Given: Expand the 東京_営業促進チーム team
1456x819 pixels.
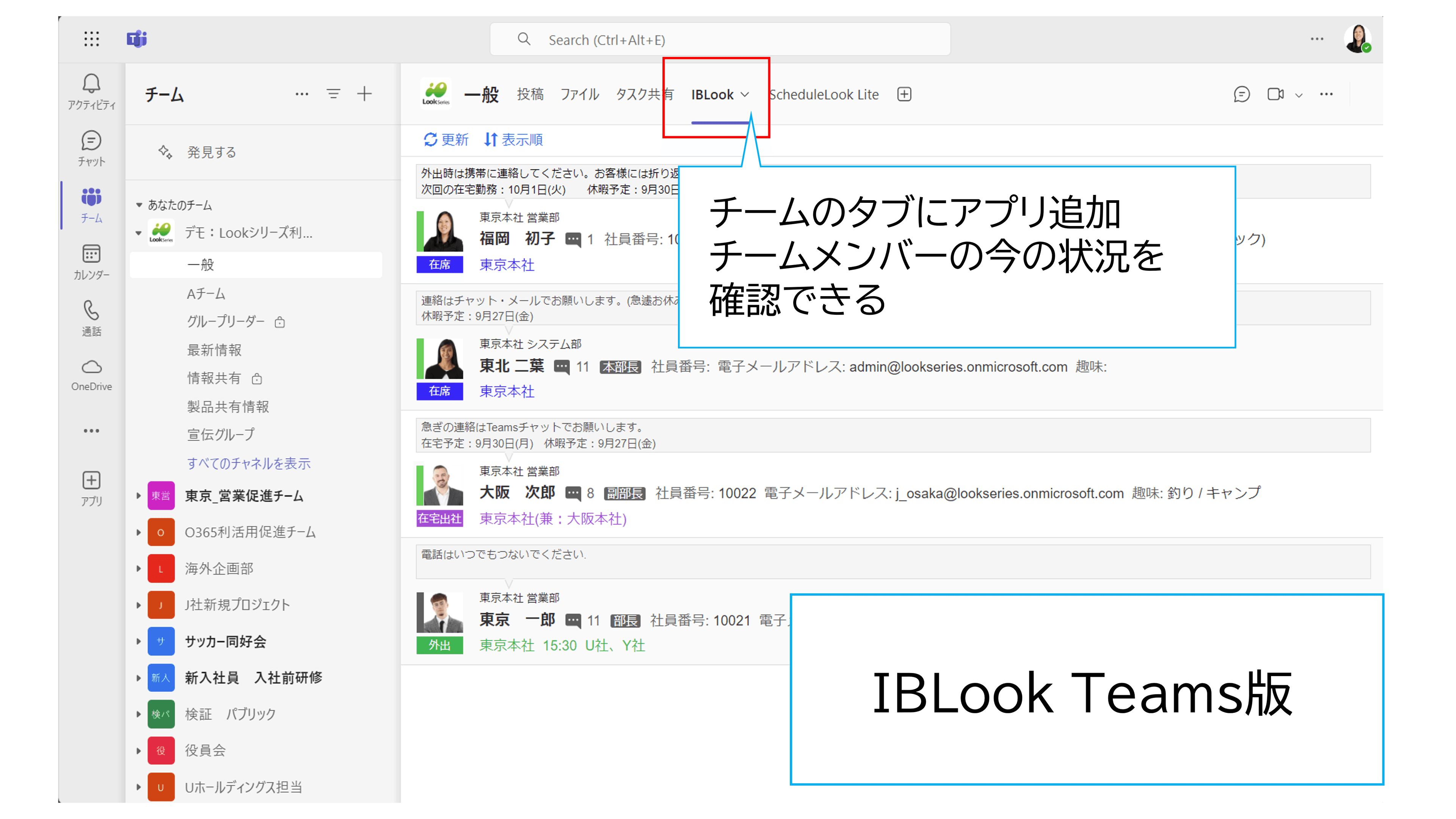Looking at the screenshot, I should pos(139,496).
